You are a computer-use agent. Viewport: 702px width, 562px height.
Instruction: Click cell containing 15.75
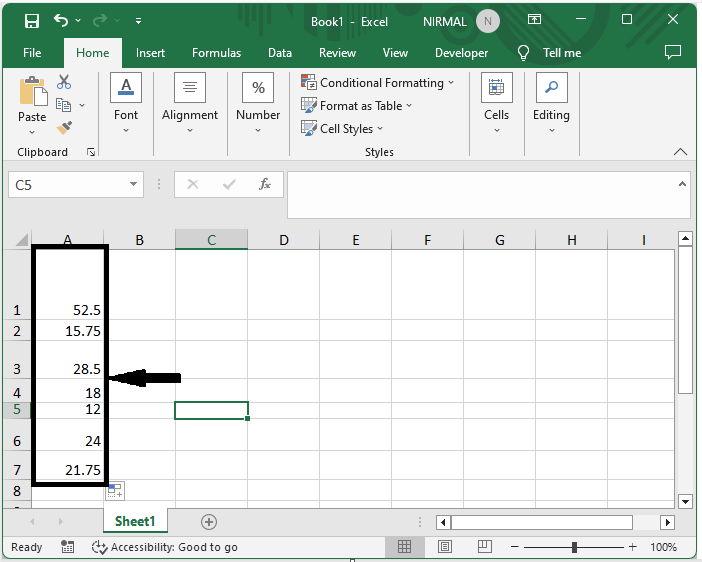[70, 330]
